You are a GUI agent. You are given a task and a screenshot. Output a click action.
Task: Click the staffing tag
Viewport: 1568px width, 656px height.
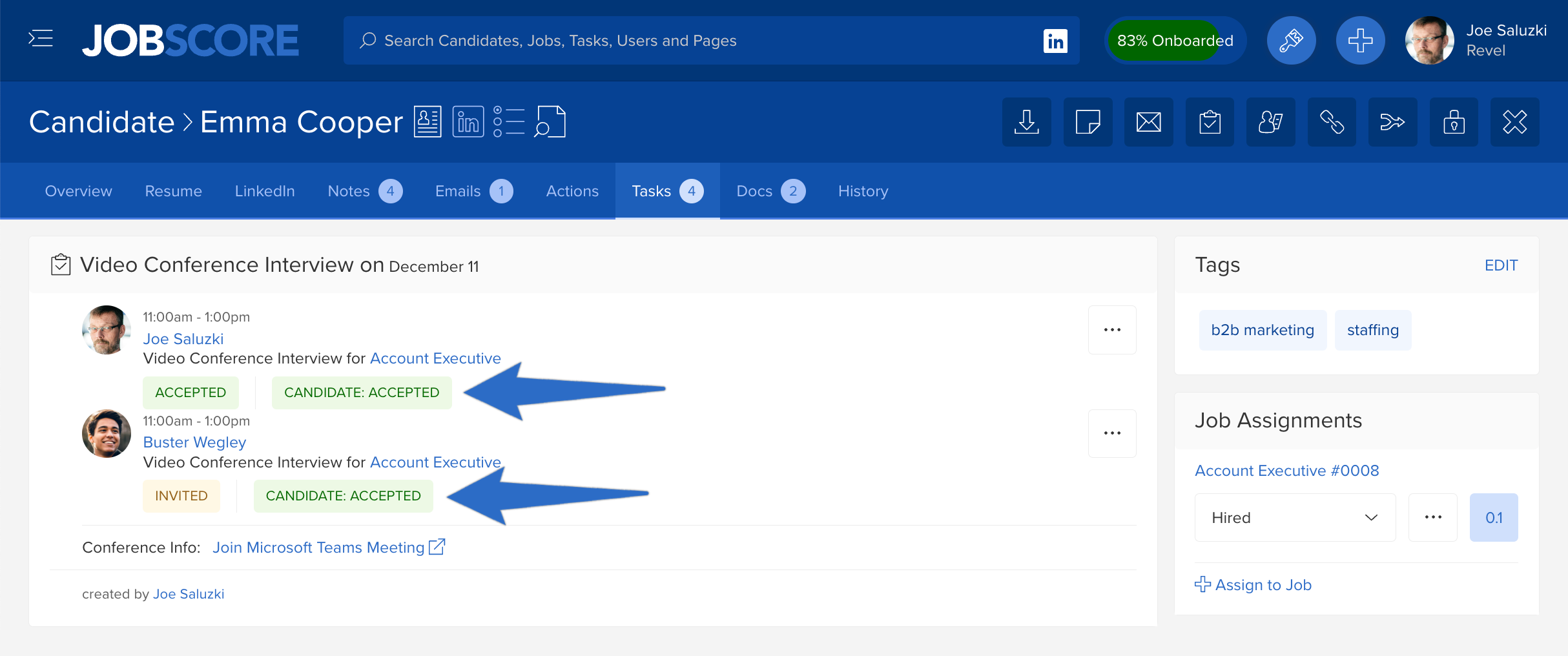(x=1373, y=330)
